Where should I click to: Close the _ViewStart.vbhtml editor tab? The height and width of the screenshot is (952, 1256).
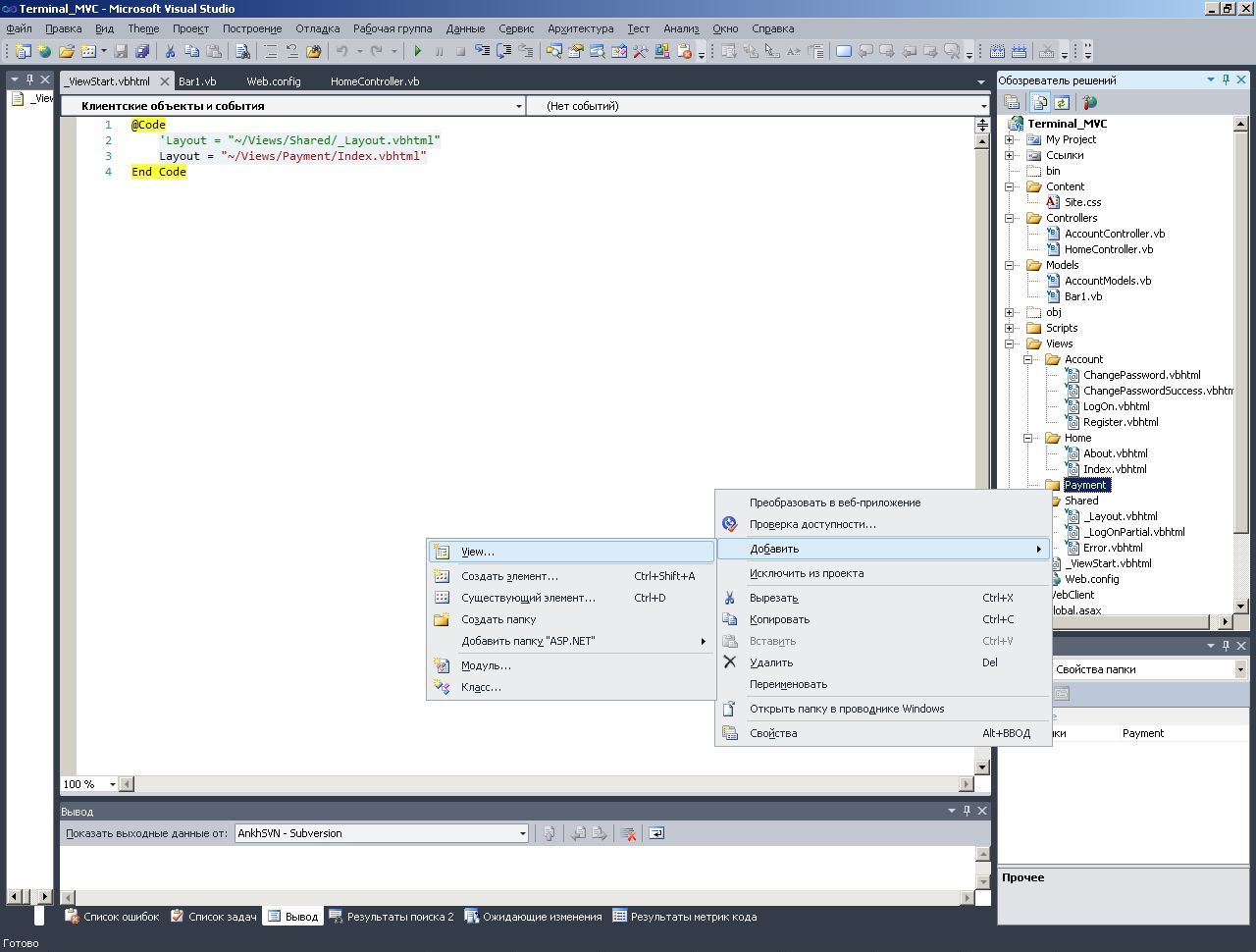click(165, 81)
